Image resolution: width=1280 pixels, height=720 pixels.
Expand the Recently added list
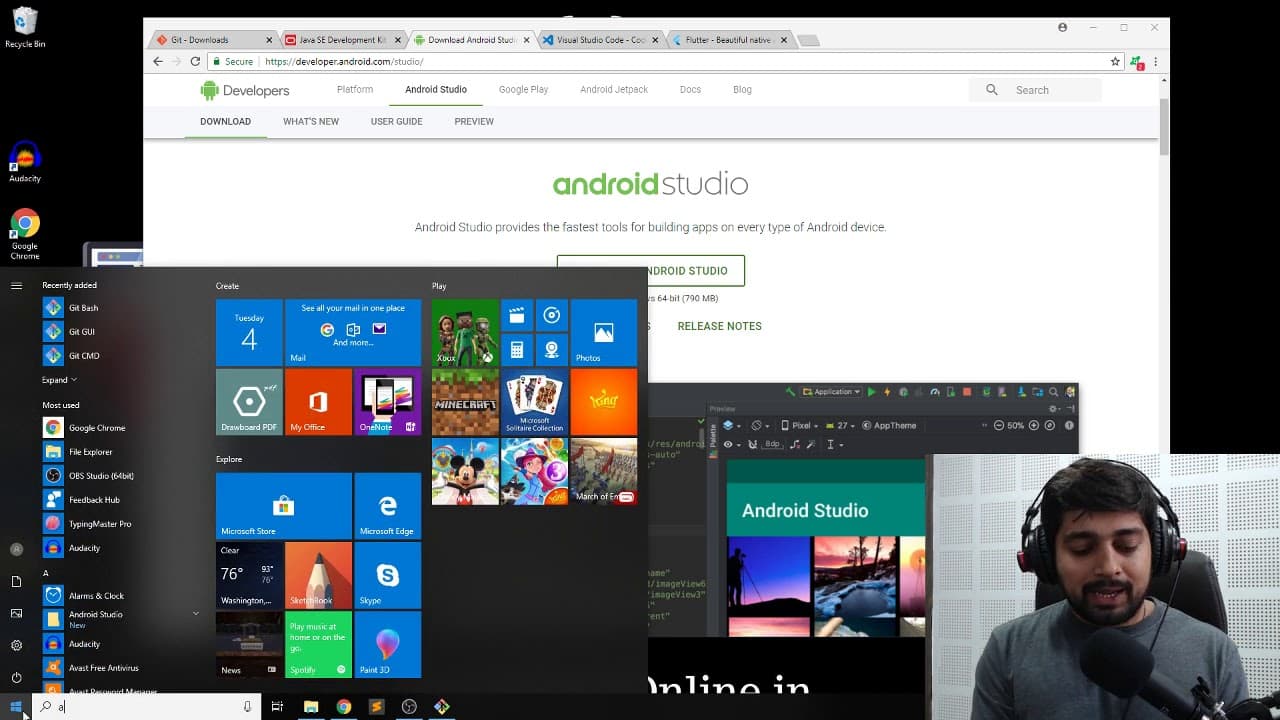pos(59,380)
